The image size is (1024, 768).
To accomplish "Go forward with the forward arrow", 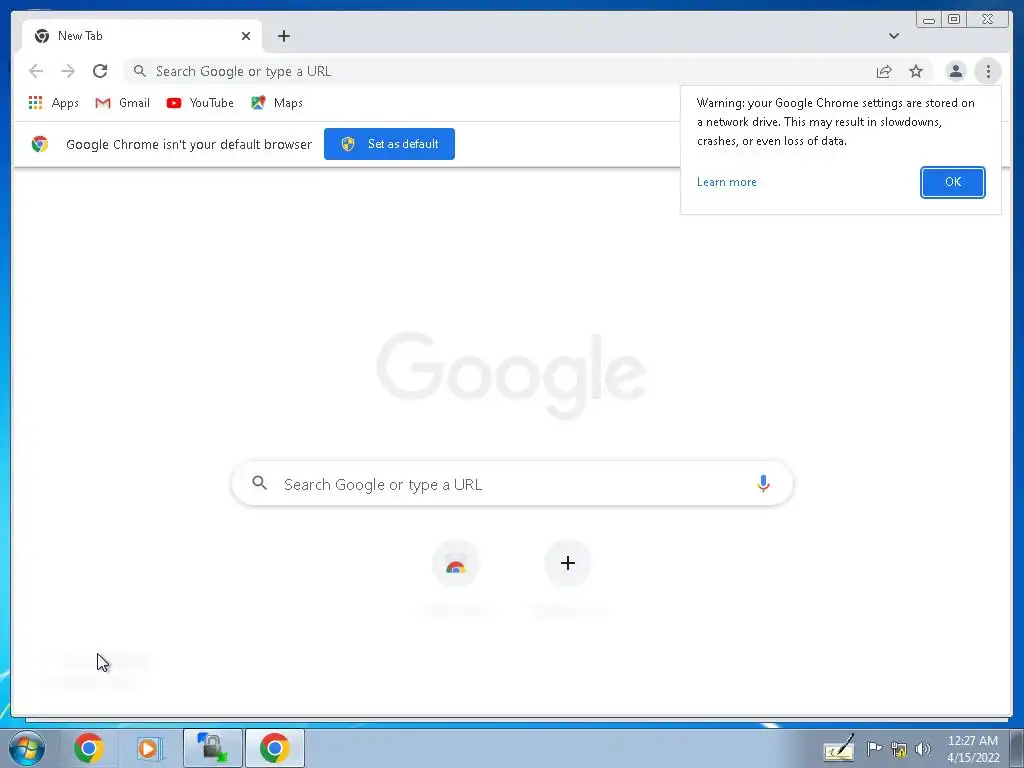I will [x=68, y=71].
